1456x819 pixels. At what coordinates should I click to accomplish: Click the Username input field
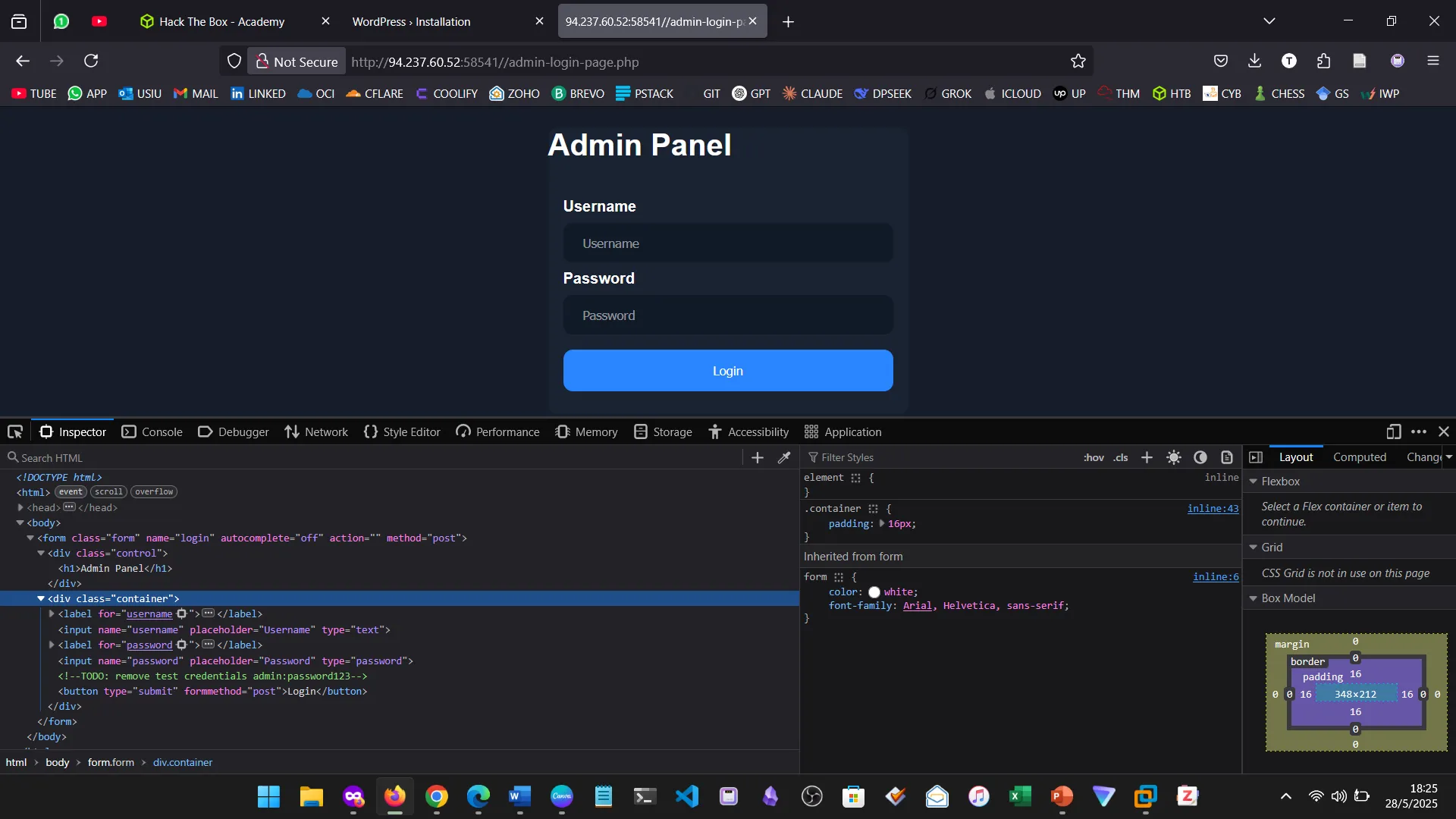pos(727,243)
